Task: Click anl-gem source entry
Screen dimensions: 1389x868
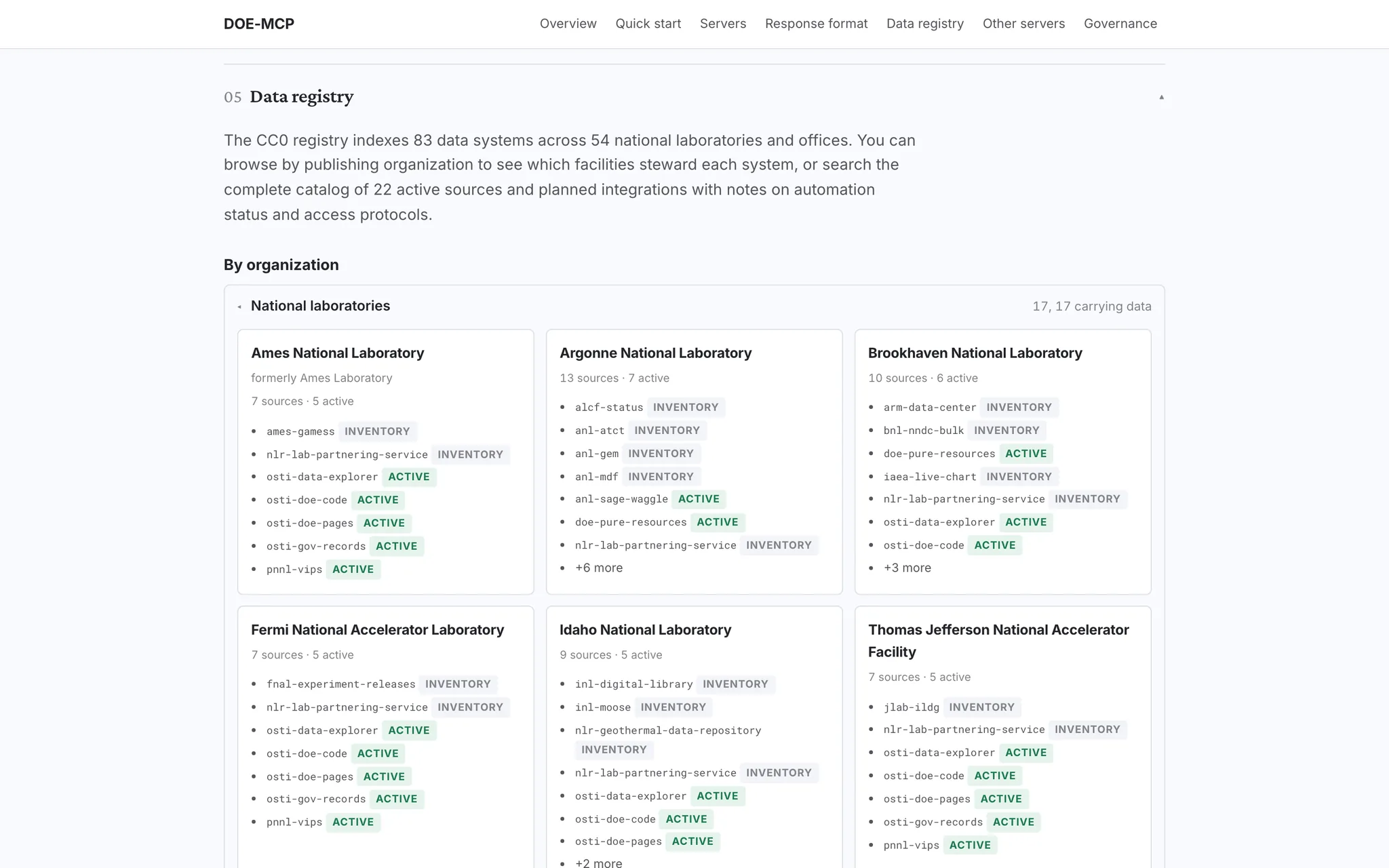Action: click(597, 454)
